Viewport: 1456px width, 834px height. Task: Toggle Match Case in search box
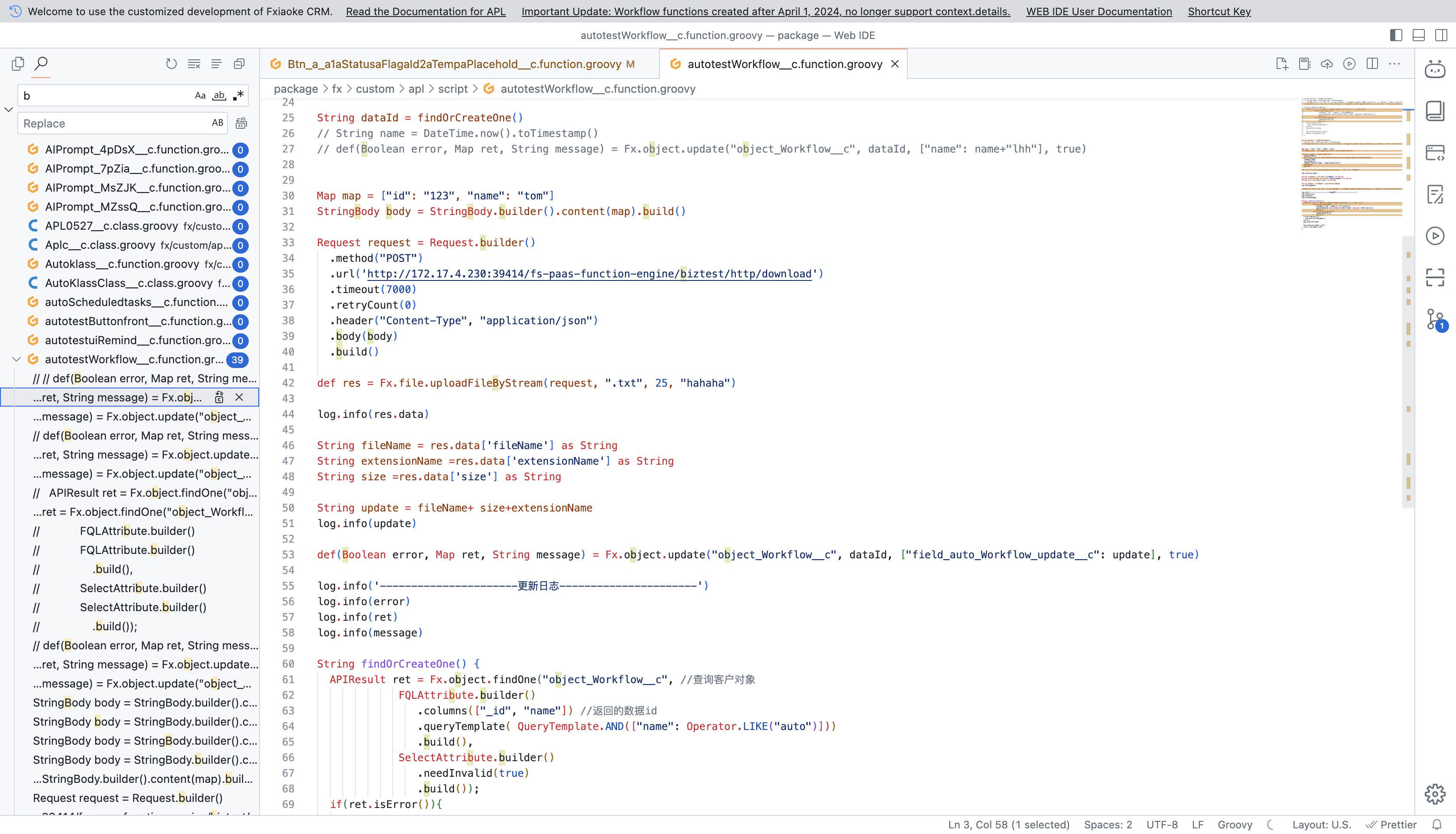pos(200,96)
